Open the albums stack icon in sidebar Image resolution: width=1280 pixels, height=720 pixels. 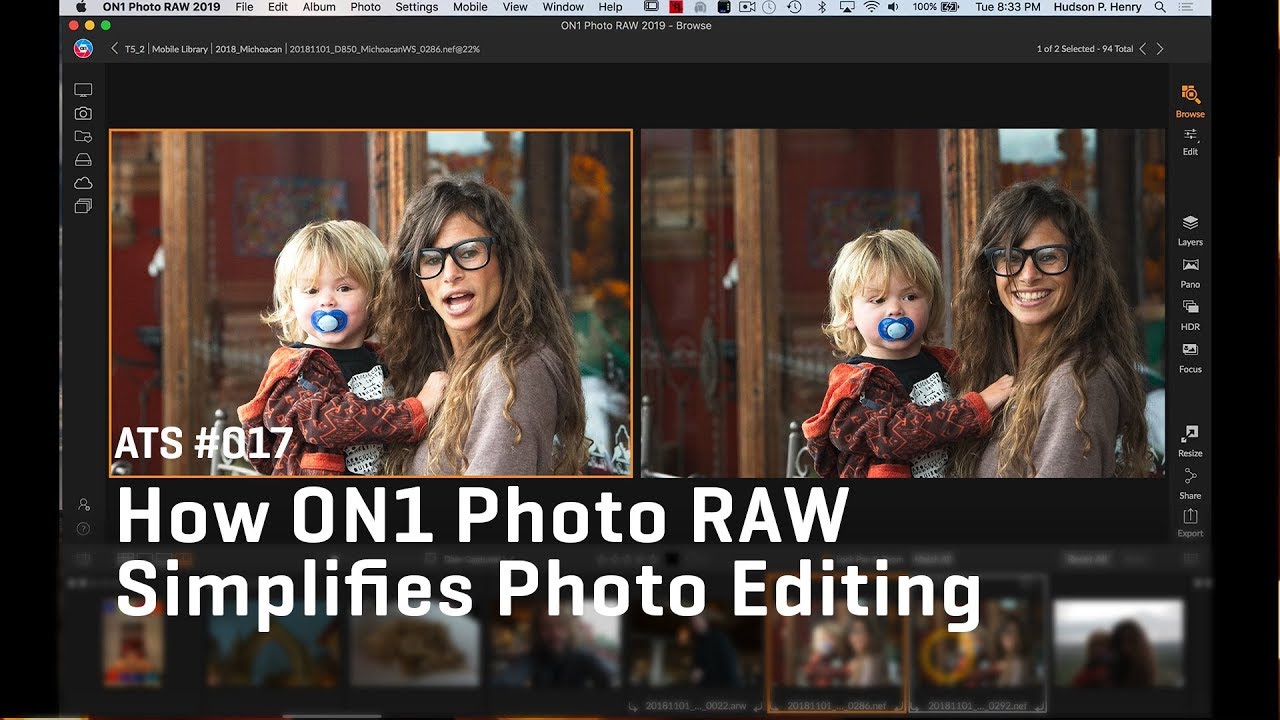point(83,206)
